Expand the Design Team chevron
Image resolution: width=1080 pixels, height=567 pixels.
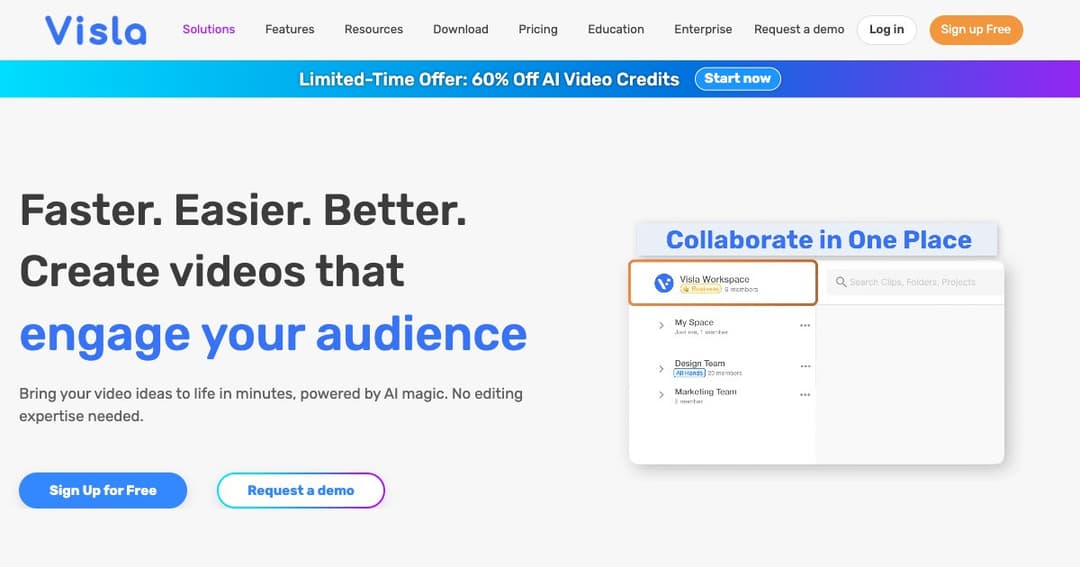click(x=661, y=369)
